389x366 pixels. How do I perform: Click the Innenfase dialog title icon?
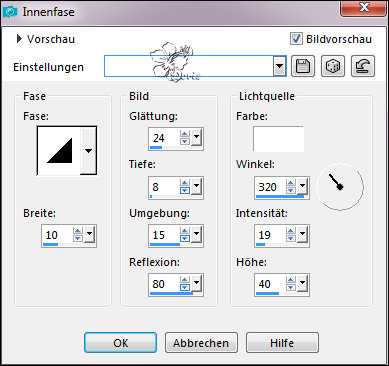(x=9, y=12)
